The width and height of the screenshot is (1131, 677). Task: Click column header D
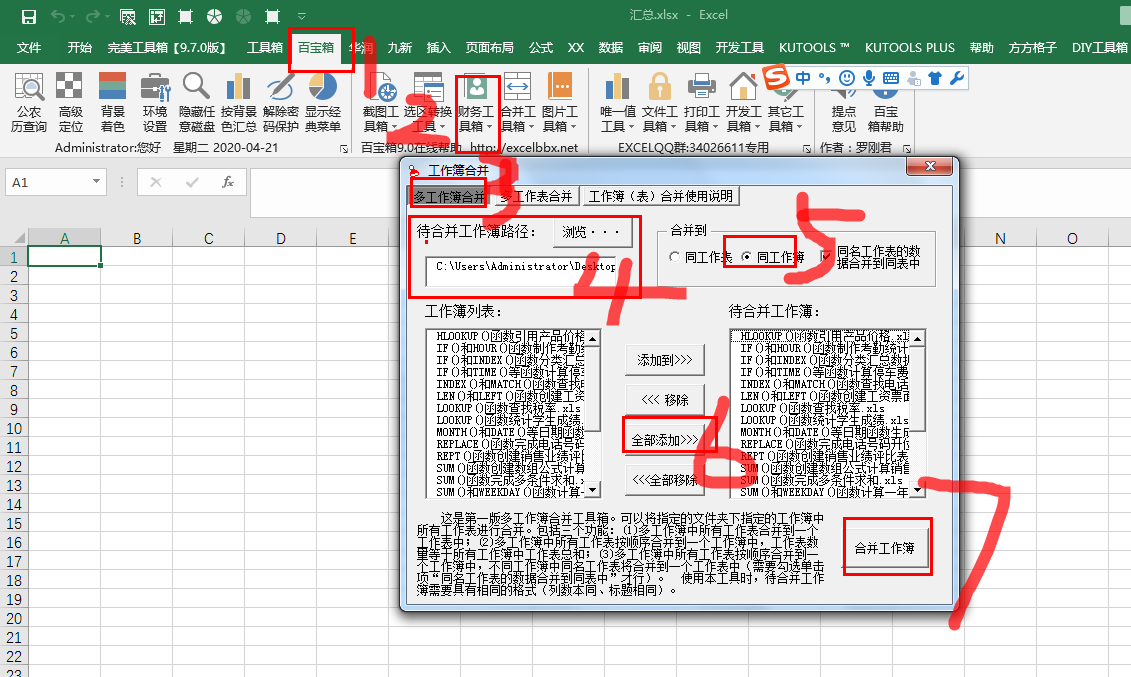click(x=281, y=239)
